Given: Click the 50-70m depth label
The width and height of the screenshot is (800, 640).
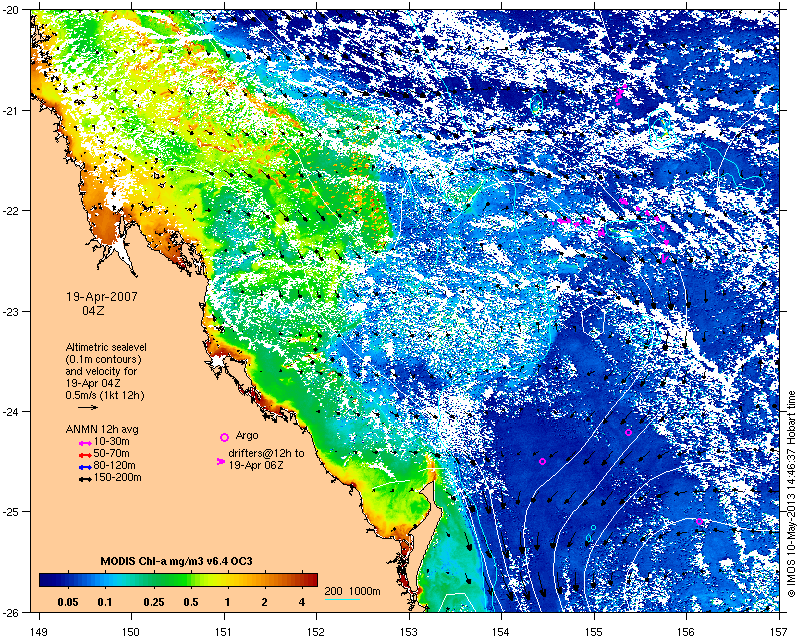Looking at the screenshot, I should (111, 453).
